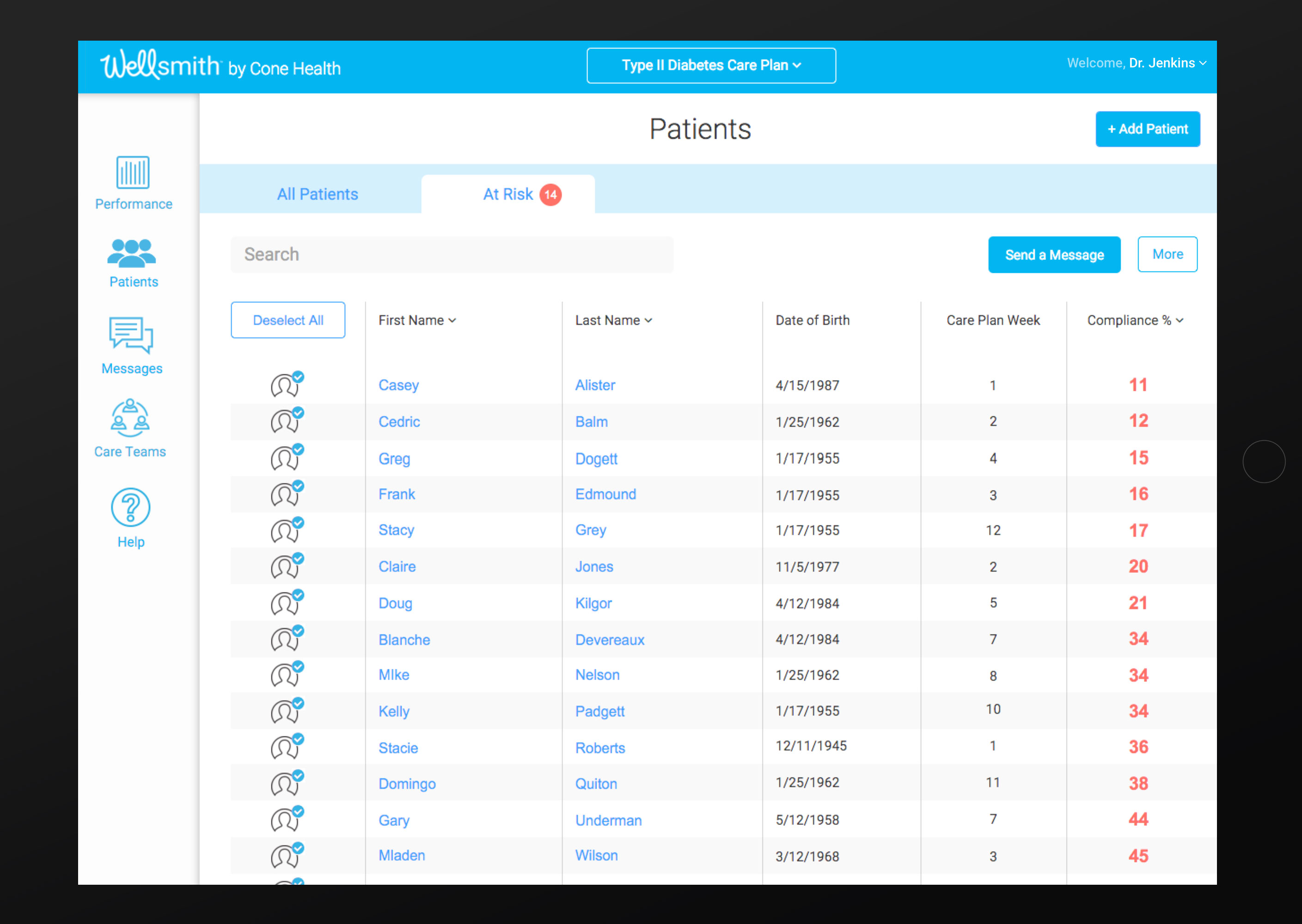Click date of birth 5/12/1958

pos(807,819)
